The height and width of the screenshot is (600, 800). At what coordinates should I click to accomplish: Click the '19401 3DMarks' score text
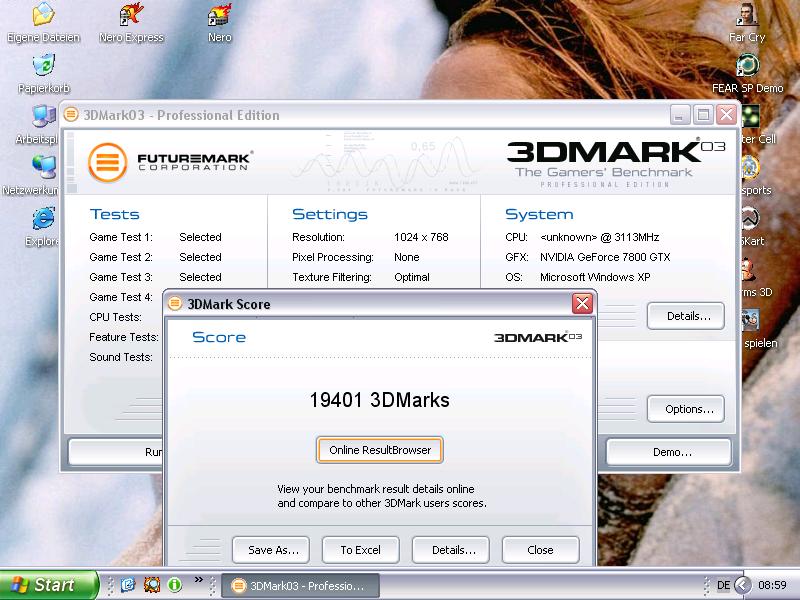click(x=380, y=400)
